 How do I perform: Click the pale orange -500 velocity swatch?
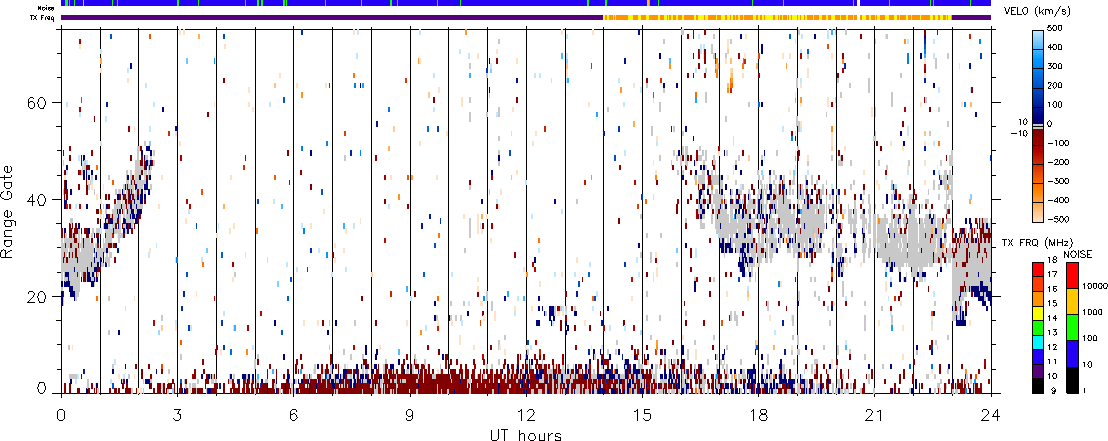coord(1040,214)
